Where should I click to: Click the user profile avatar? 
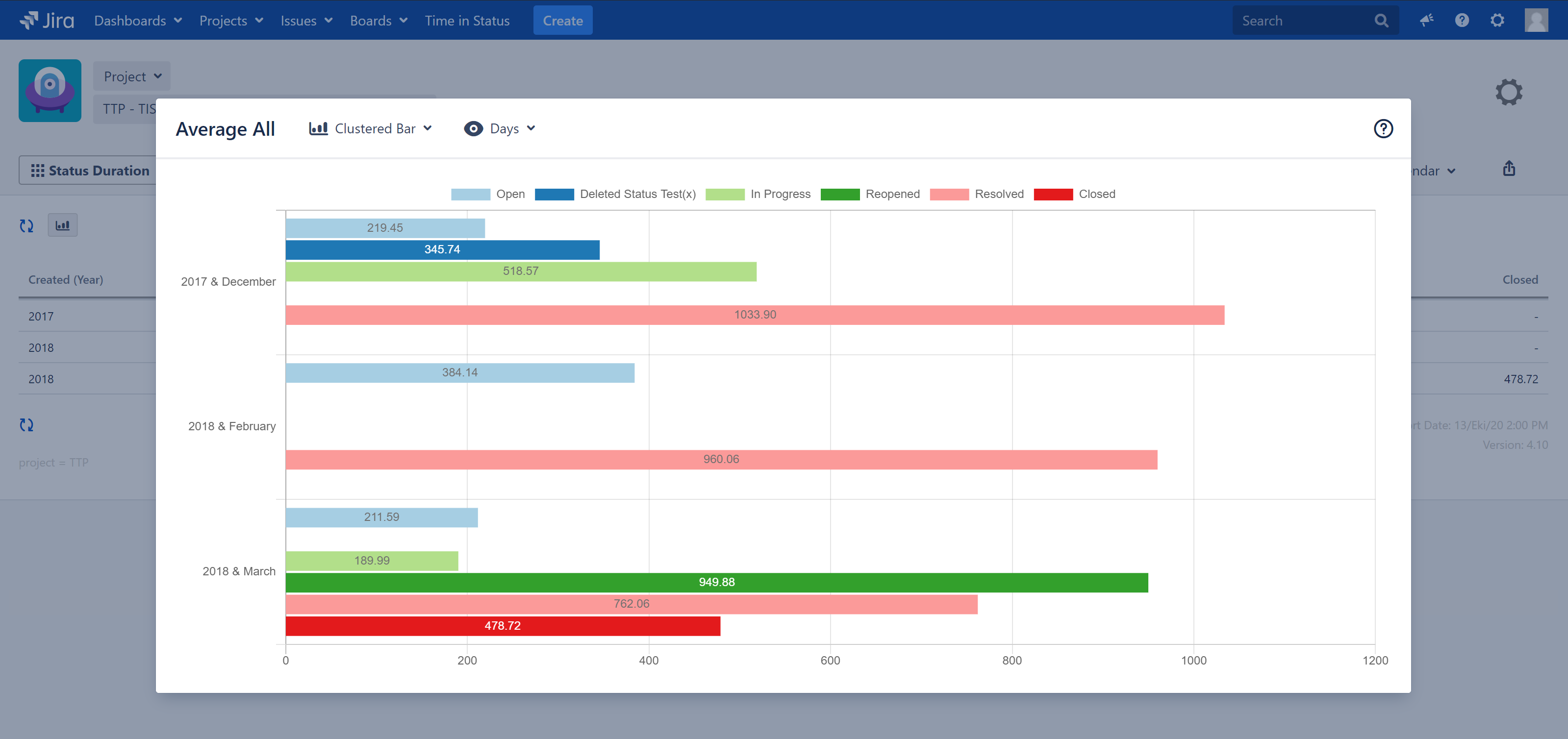coord(1535,21)
